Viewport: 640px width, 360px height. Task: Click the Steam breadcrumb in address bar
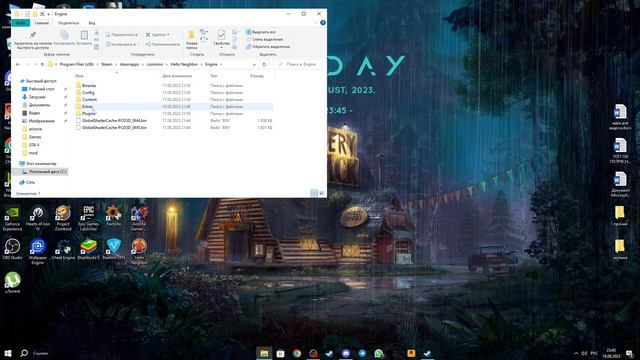coord(107,64)
